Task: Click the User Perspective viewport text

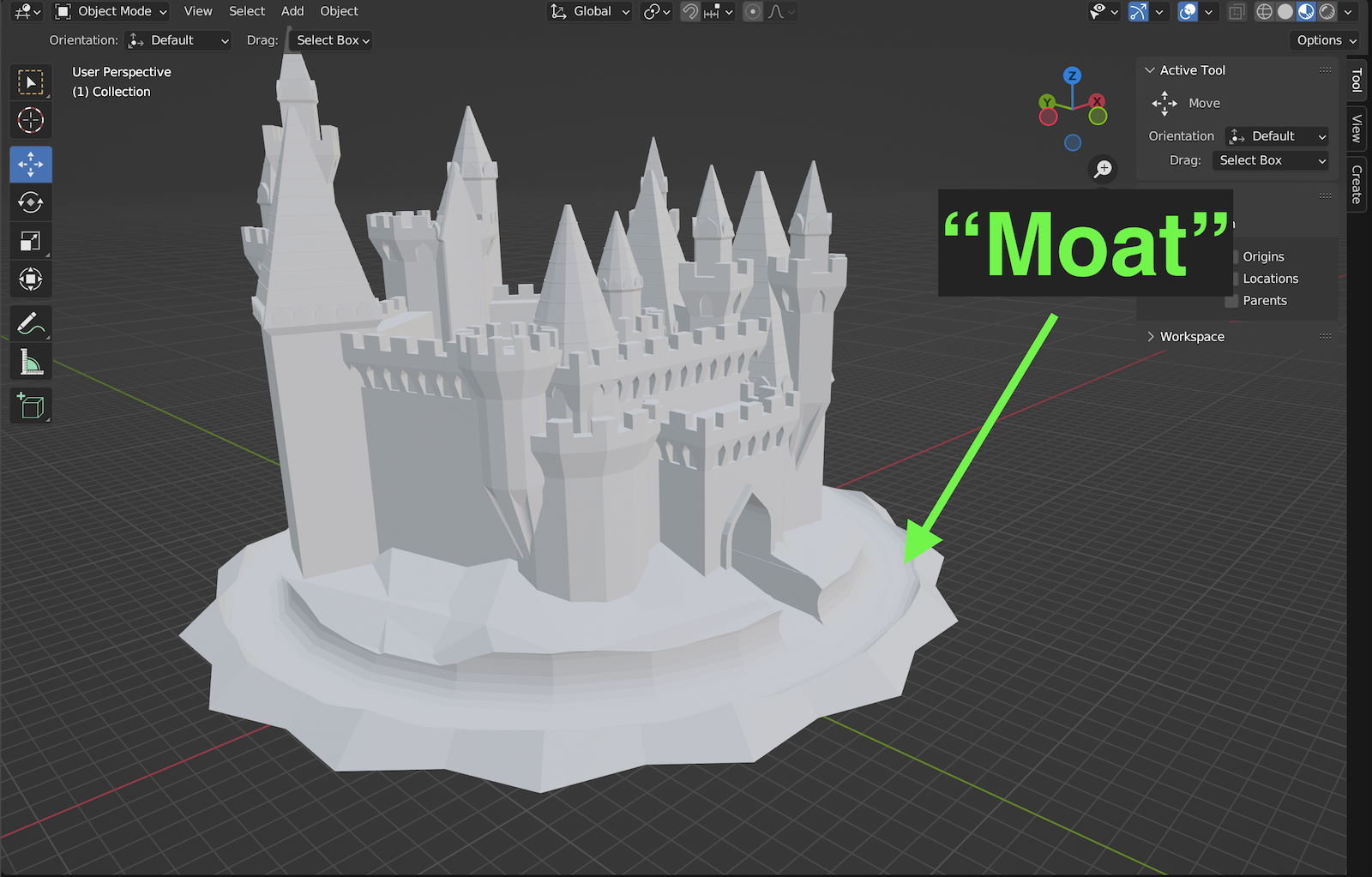Action: pyautogui.click(x=122, y=72)
